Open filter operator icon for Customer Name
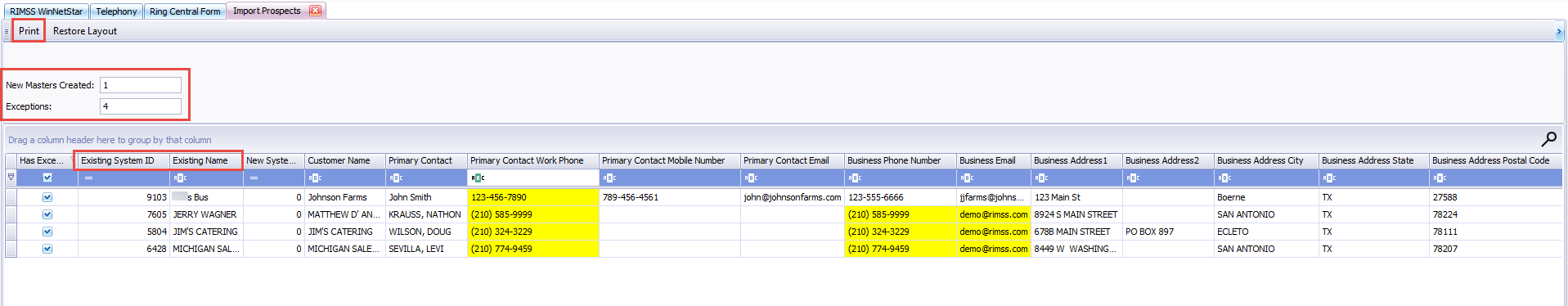Viewport: 1568px width, 306px height. click(x=315, y=178)
